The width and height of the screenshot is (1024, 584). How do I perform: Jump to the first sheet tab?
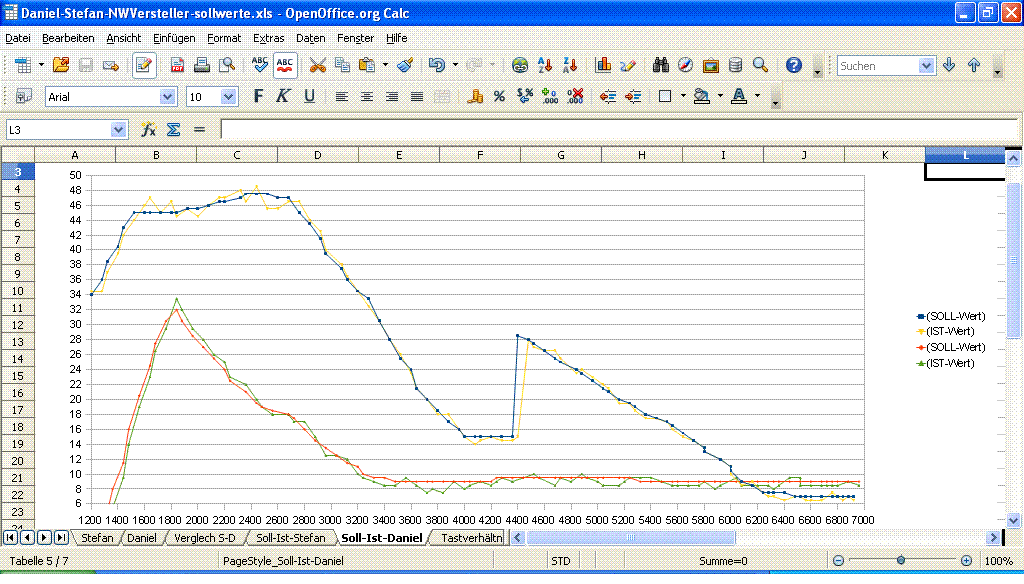tap(10, 538)
